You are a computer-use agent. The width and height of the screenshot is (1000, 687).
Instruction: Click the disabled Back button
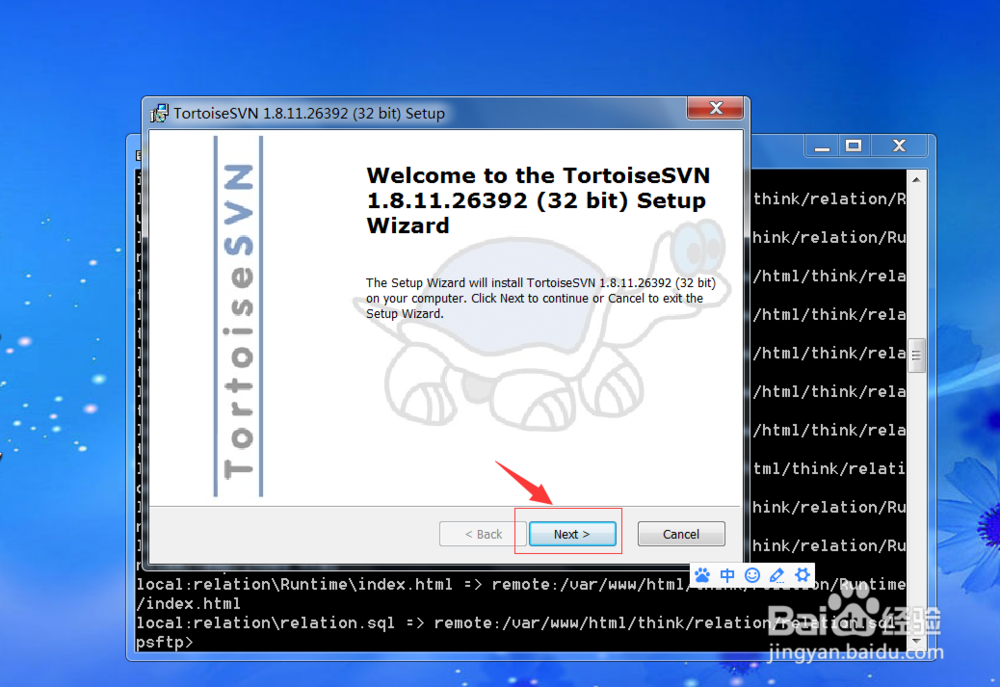click(x=483, y=534)
